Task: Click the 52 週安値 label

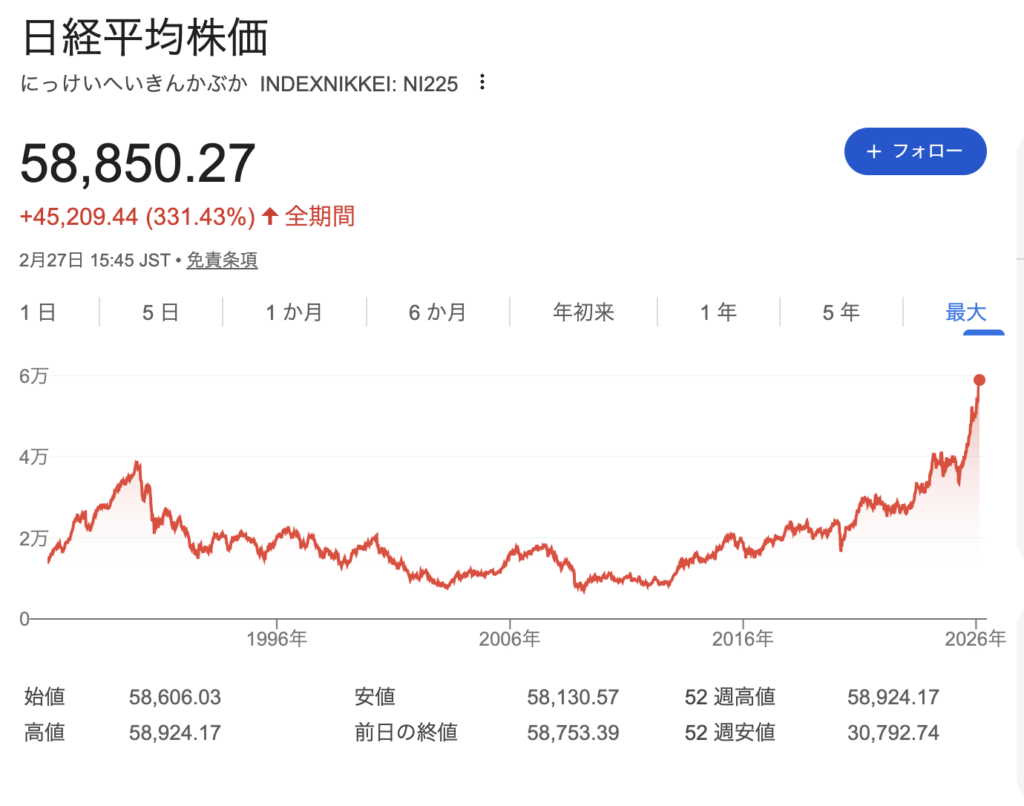Action: point(730,733)
